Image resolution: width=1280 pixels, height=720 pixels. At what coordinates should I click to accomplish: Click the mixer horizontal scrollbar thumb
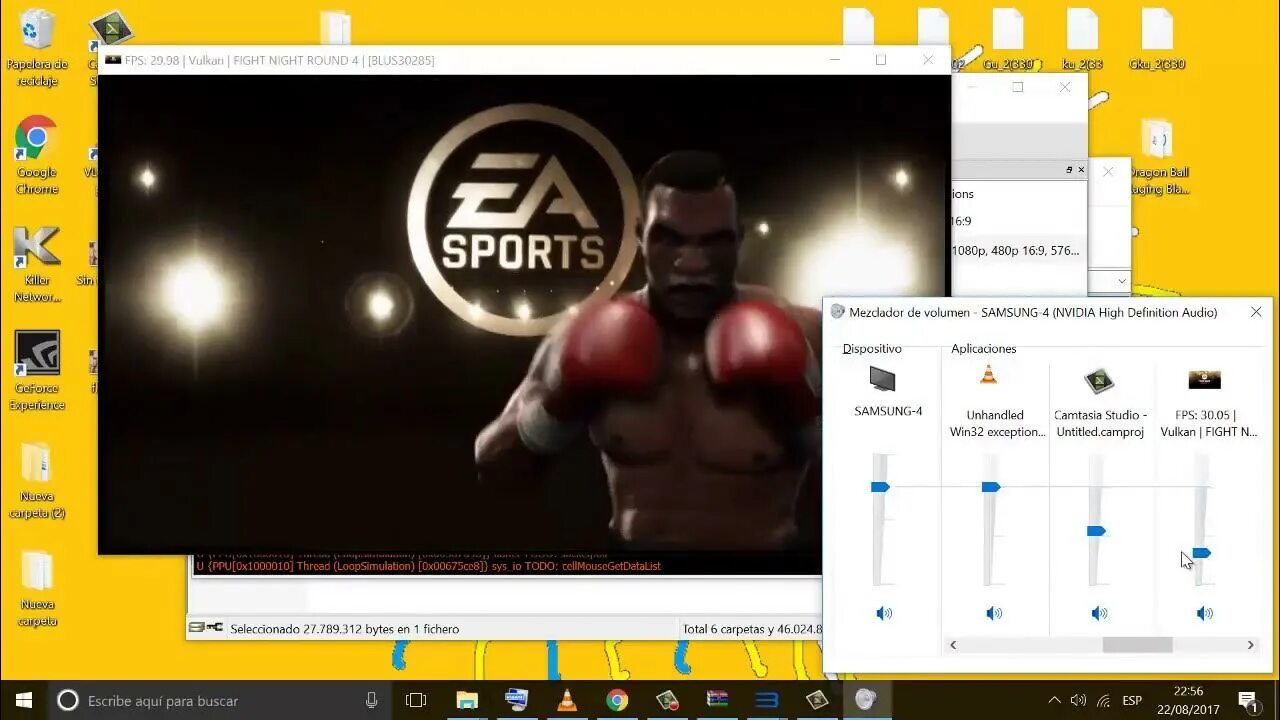click(1137, 645)
